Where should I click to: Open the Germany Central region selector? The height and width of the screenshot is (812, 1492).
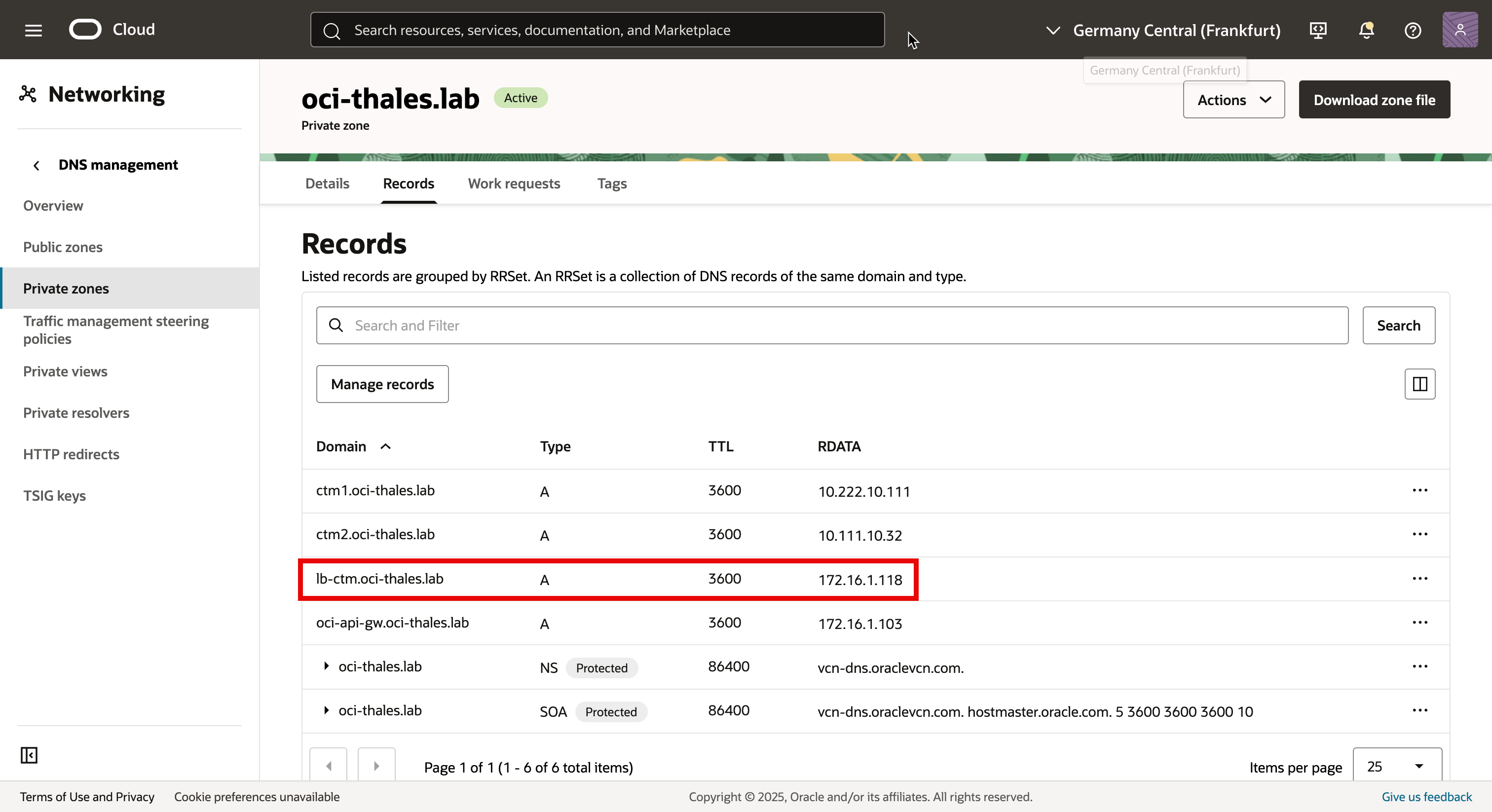pos(1164,30)
